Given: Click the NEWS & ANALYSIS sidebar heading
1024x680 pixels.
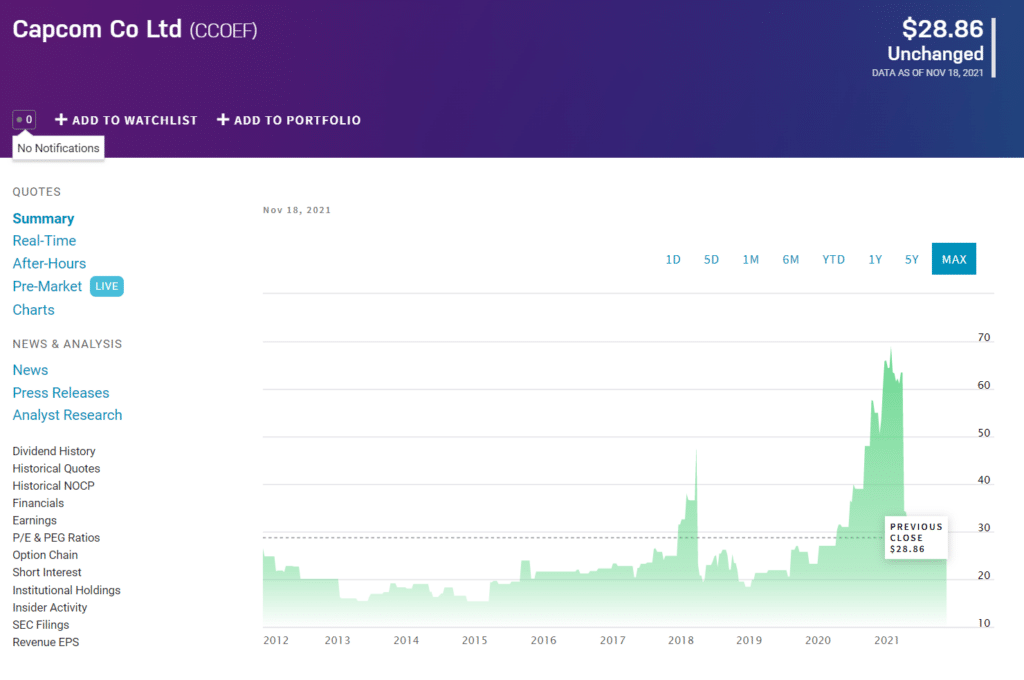Looking at the screenshot, I should 67,344.
